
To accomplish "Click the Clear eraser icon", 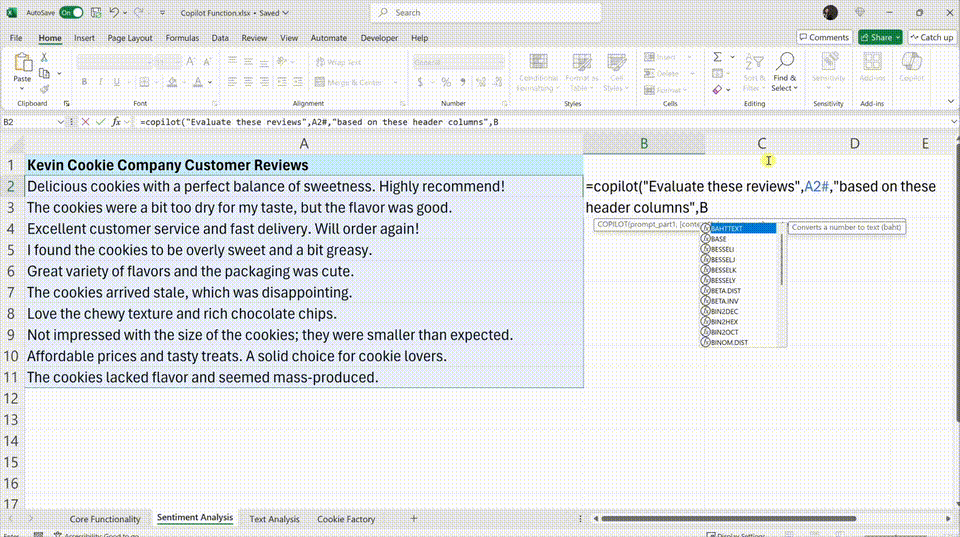I will (x=718, y=90).
